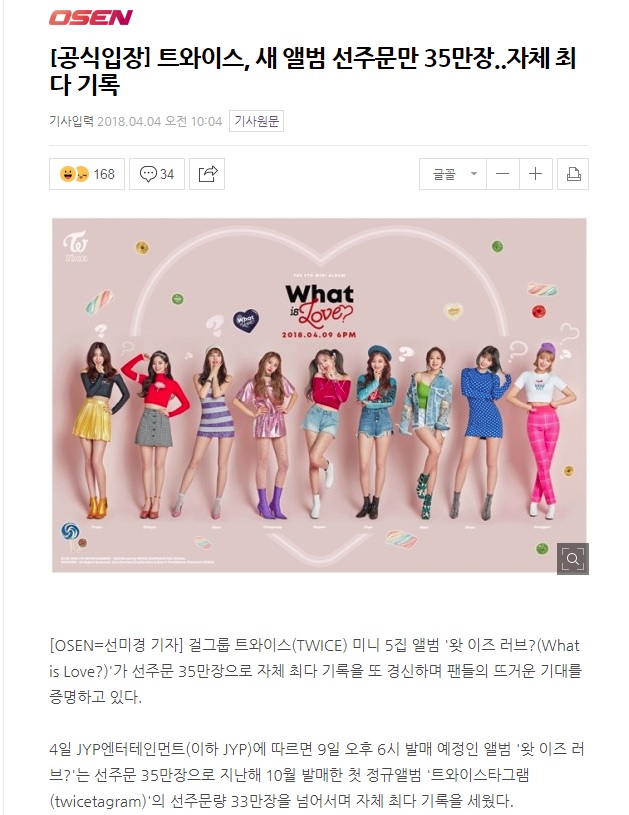
Task: Decrease font size with minus button
Action: pos(503,174)
